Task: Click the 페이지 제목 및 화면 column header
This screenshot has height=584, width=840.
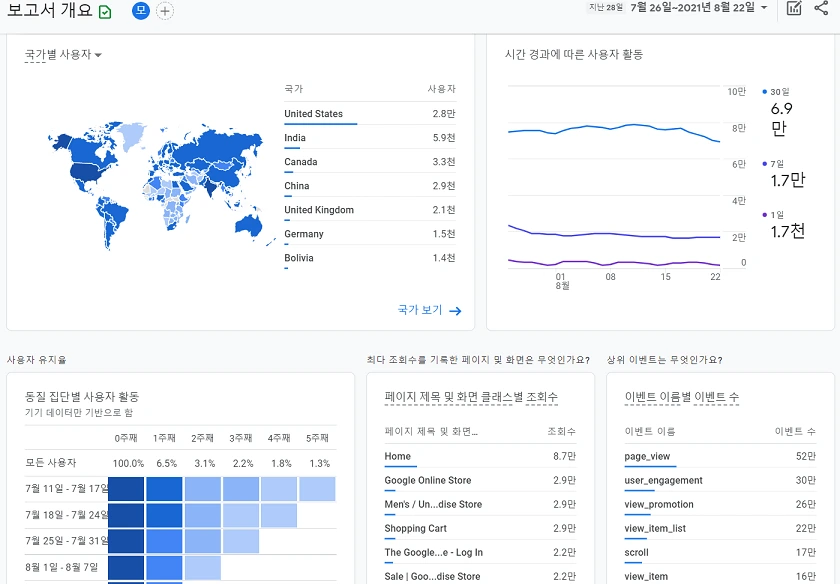Action: coord(431,431)
